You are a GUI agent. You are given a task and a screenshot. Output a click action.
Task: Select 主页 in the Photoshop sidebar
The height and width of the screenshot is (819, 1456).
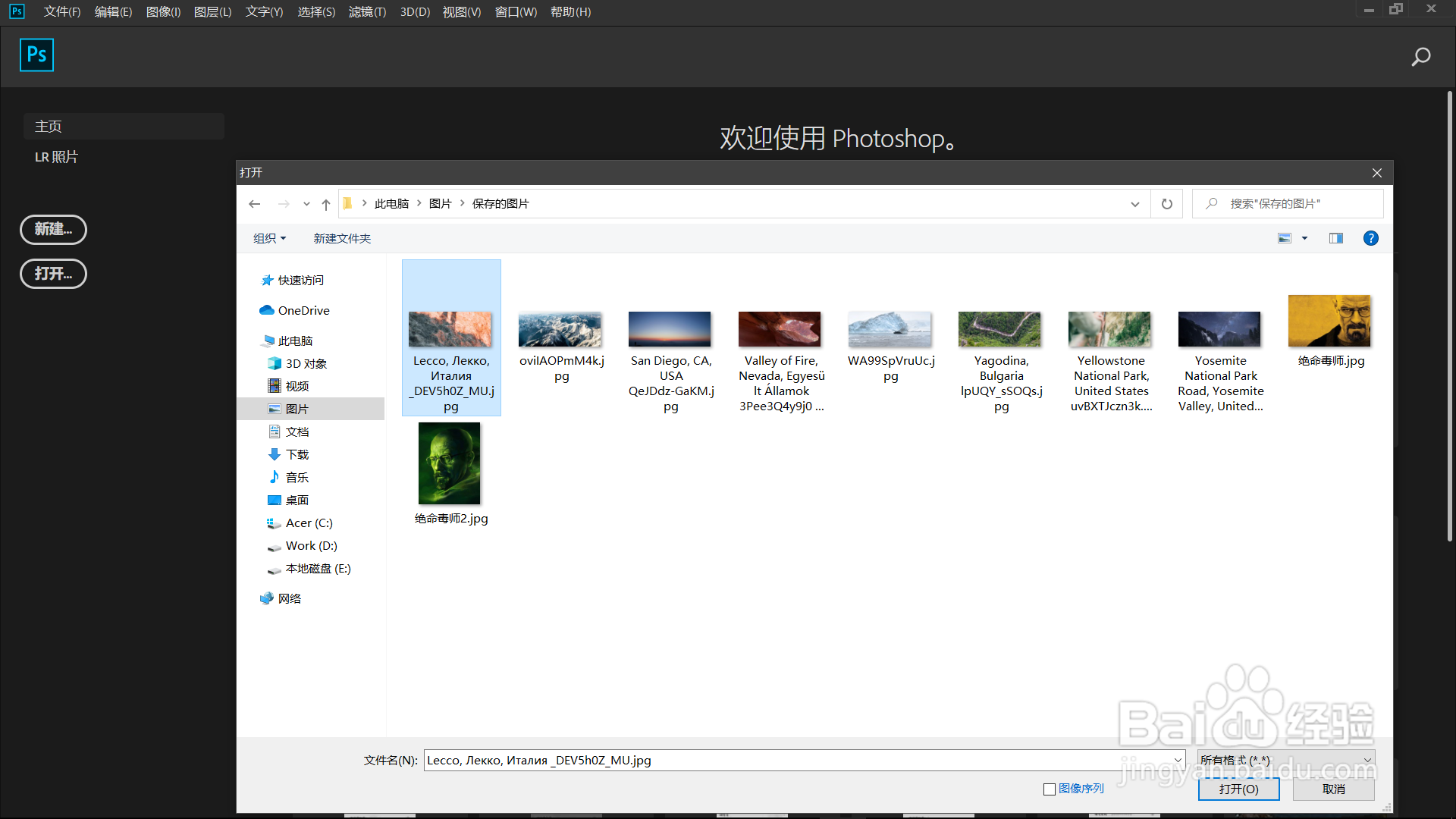(x=124, y=126)
